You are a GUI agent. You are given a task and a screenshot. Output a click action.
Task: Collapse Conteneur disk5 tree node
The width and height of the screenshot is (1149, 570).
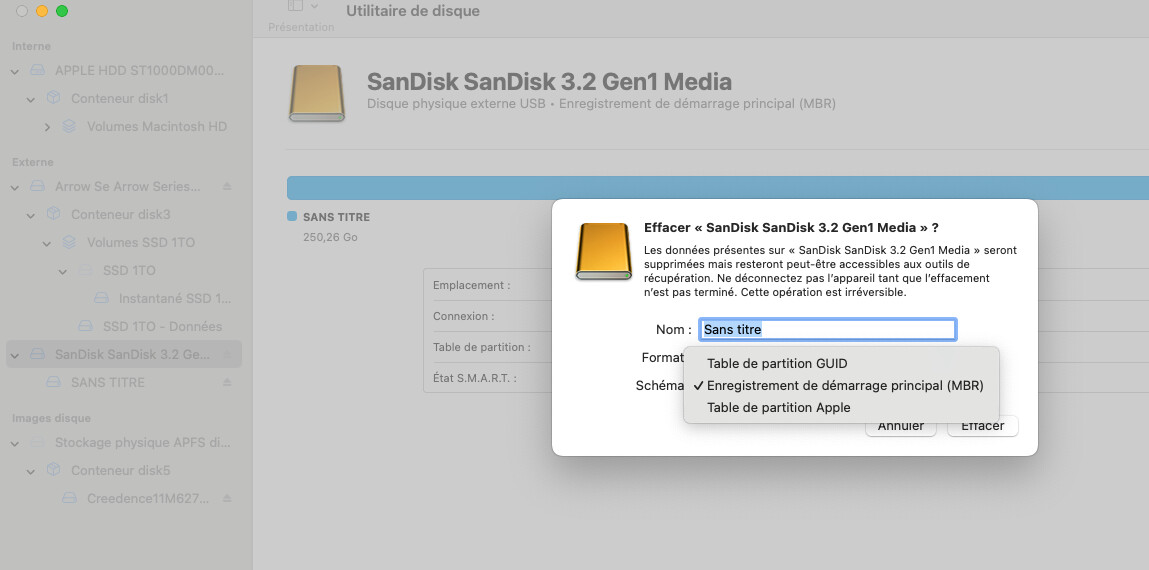pyautogui.click(x=31, y=471)
